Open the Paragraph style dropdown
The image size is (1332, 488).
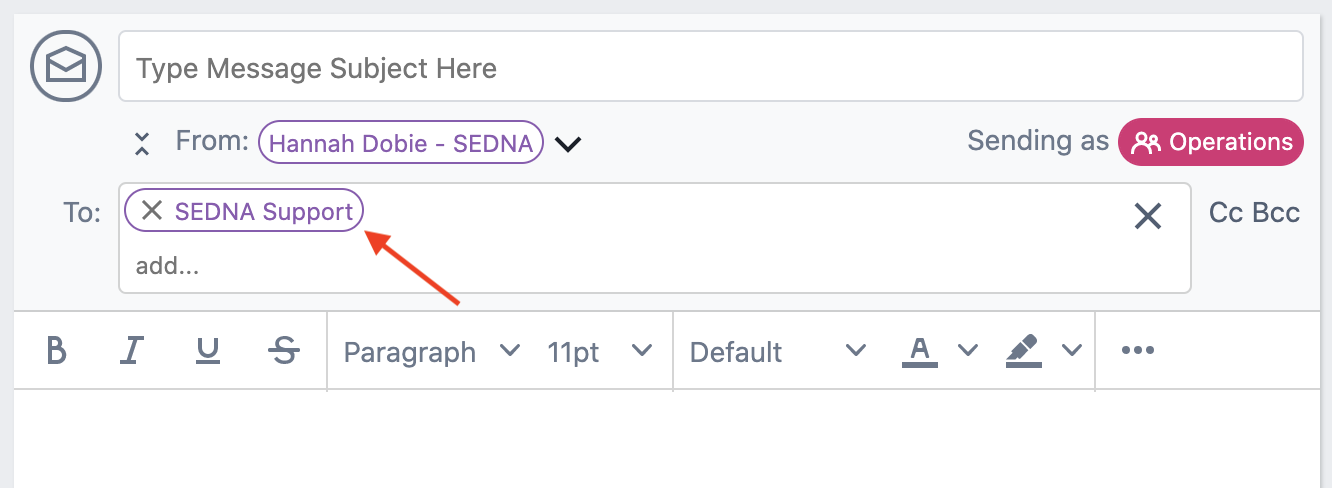click(x=432, y=351)
